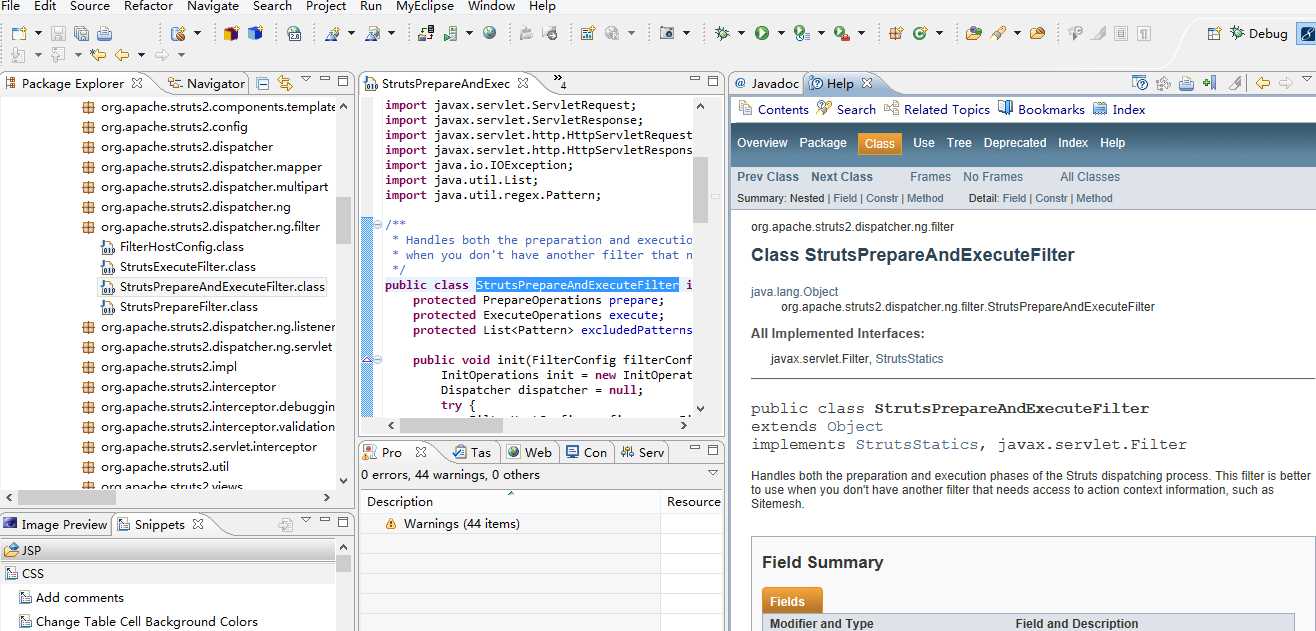This screenshot has width=1316, height=631.
Task: Switch to the Navigator tab
Action: (206, 83)
